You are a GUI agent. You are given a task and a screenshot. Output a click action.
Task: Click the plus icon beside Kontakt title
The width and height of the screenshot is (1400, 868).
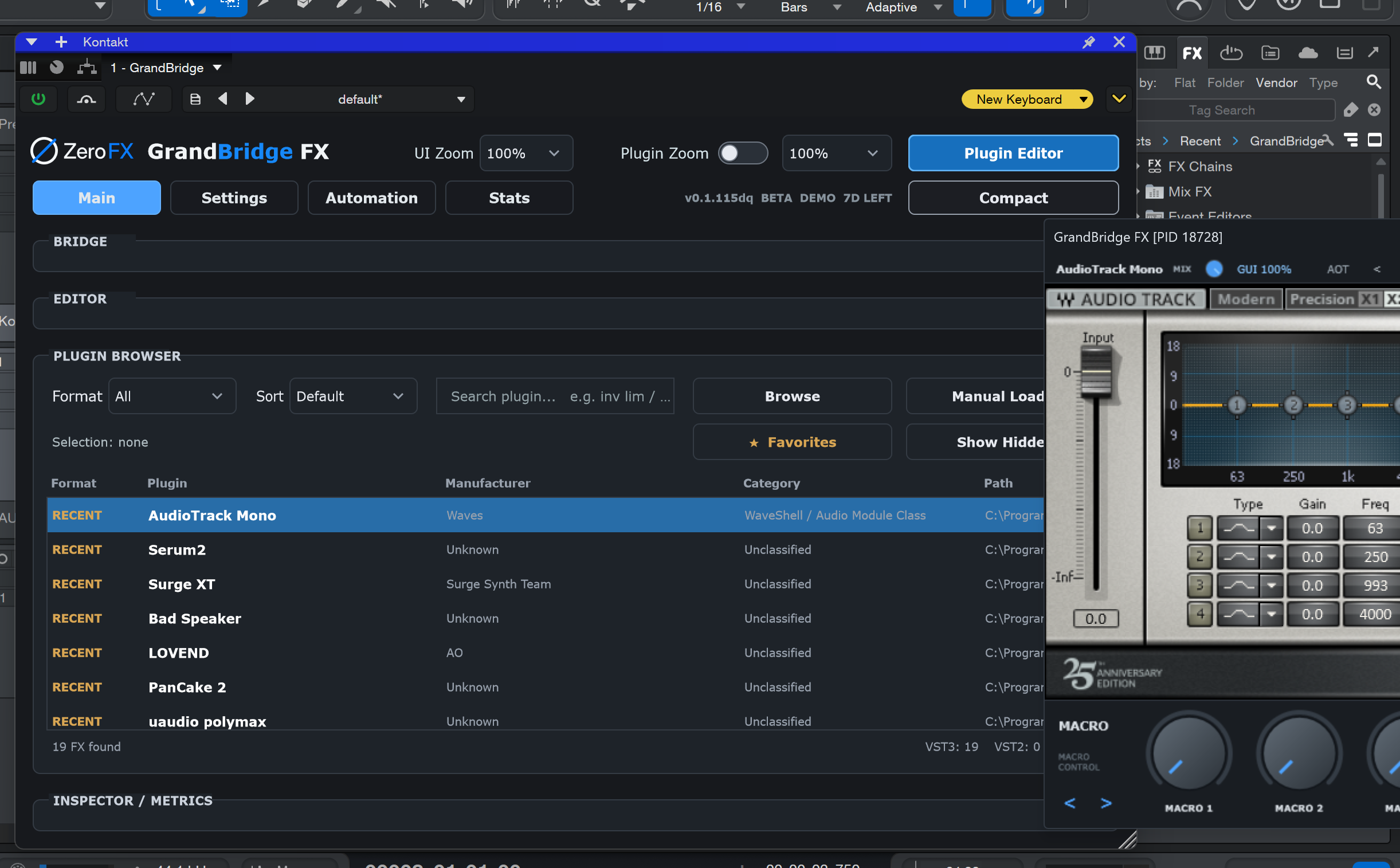(x=61, y=42)
